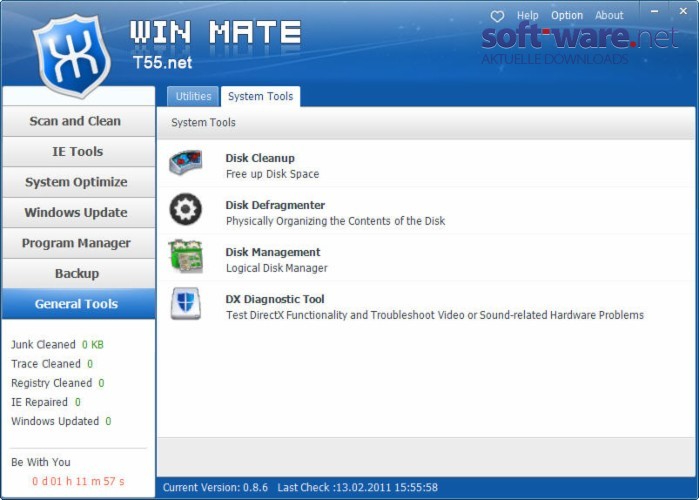
Task: Click 'Physically Organizing the Contents of the Disk'
Action: [335, 221]
